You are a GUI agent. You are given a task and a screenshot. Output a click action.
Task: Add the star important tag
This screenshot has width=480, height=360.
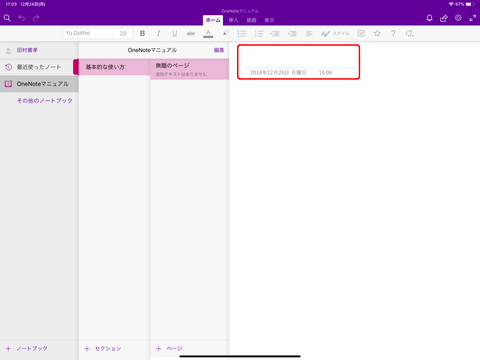pyautogui.click(x=377, y=33)
